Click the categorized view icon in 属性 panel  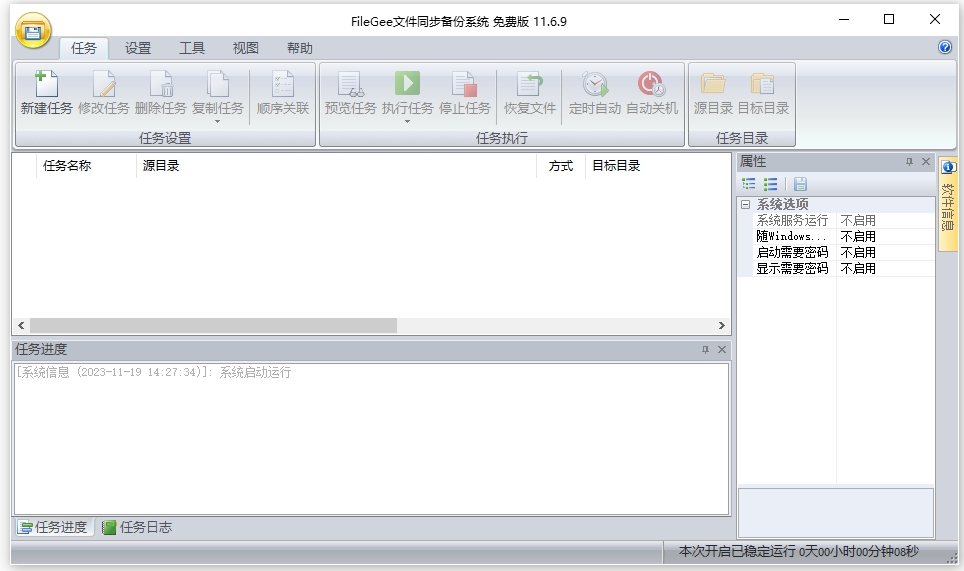coord(749,184)
